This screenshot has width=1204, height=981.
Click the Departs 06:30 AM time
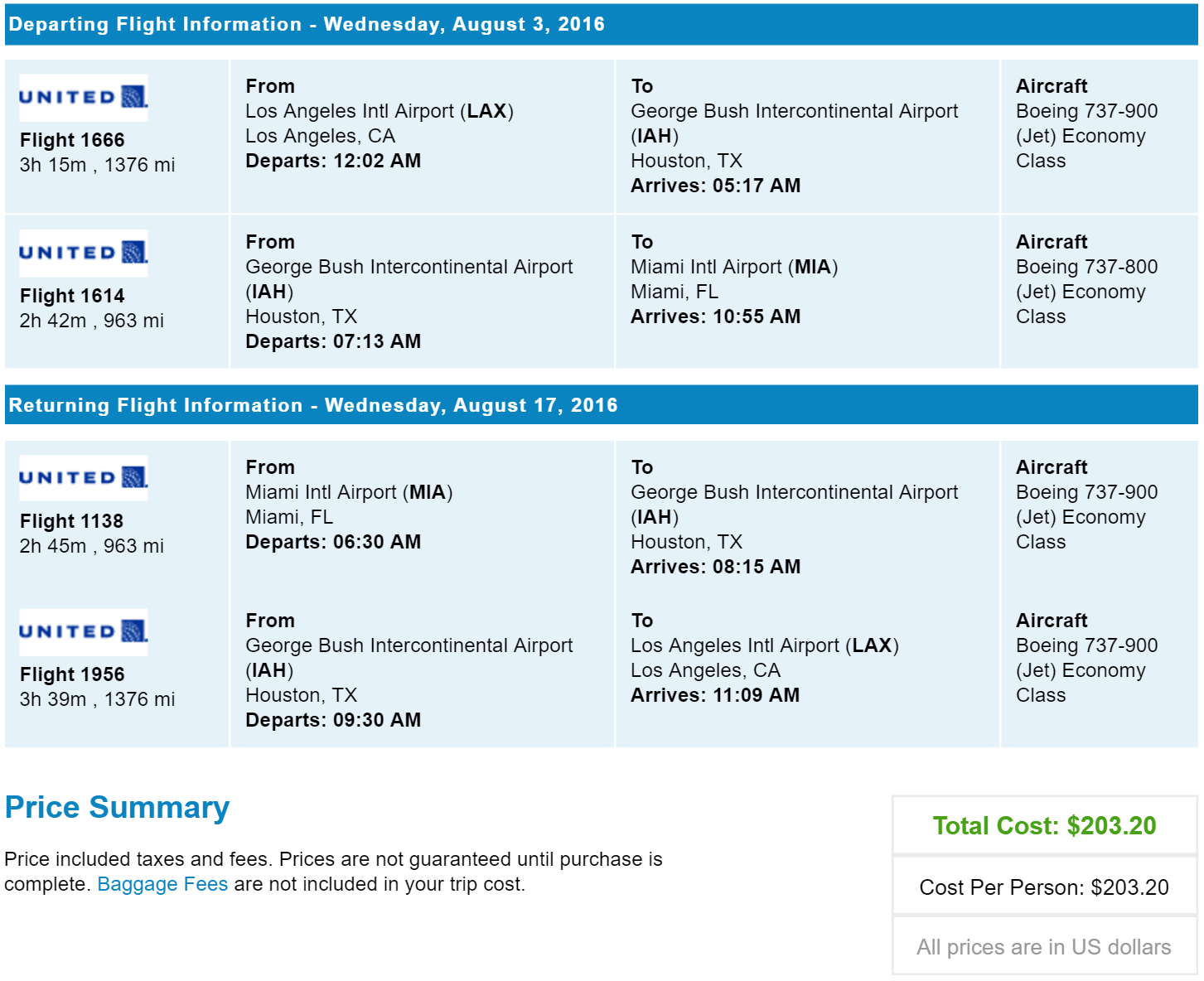[333, 542]
